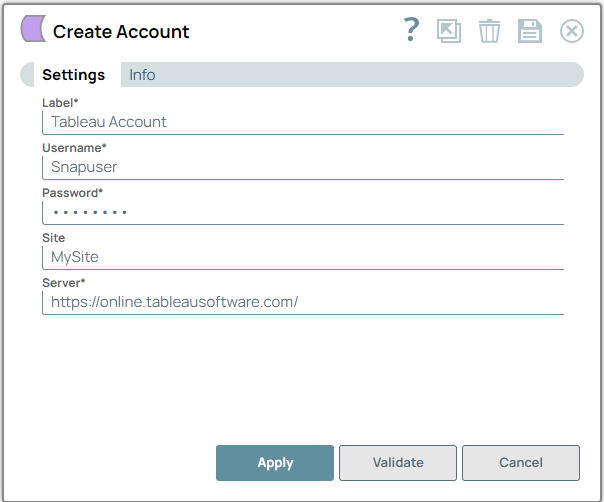This screenshot has width=604, height=502.
Task: Click the pop-out window icon
Action: click(449, 31)
